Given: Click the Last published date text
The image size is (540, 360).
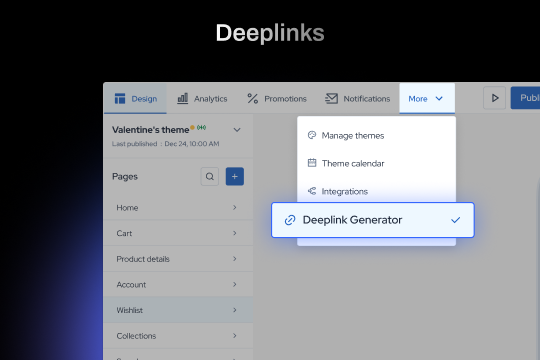Looking at the screenshot, I should [166, 144].
